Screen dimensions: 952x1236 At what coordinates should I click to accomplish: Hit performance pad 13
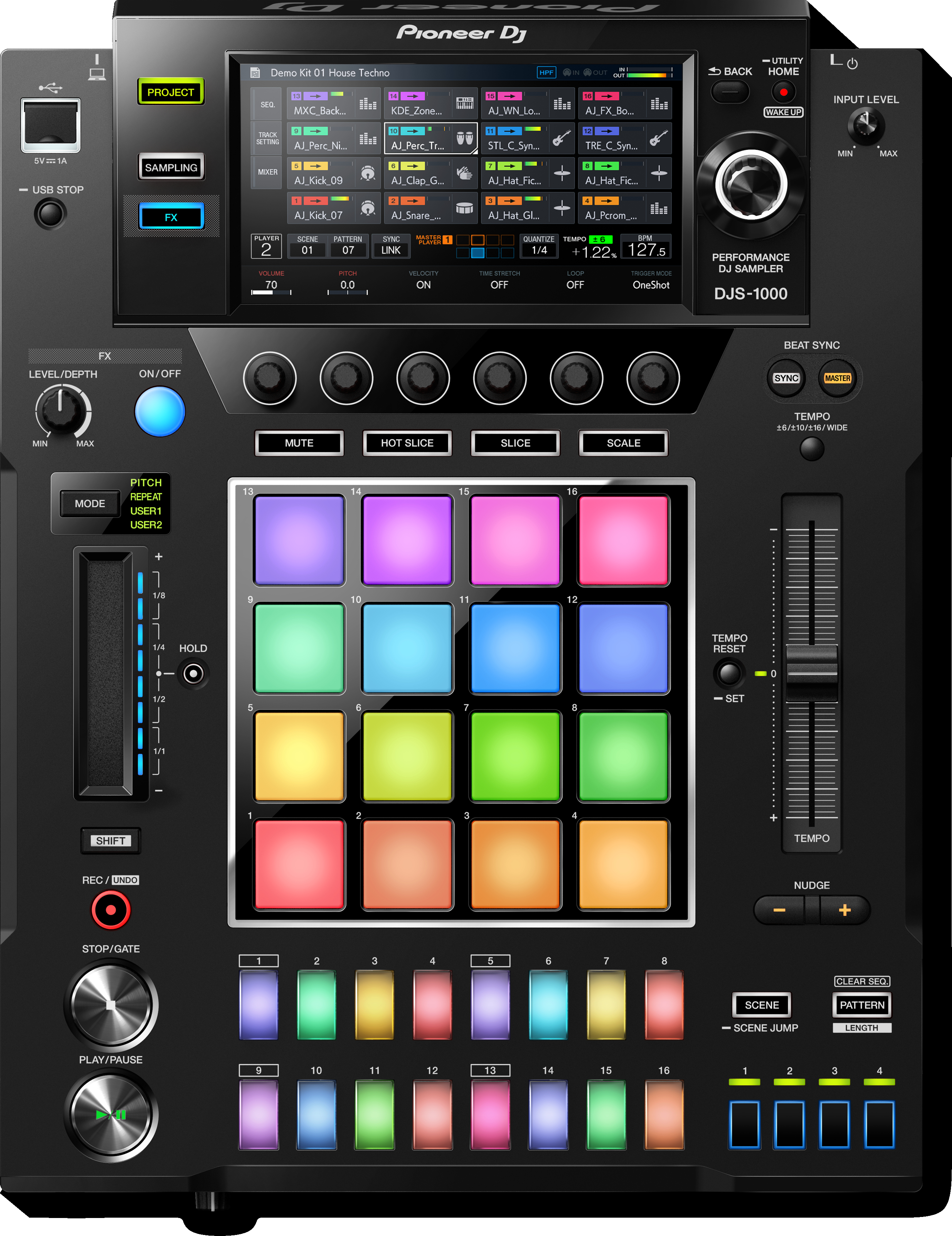point(299,540)
